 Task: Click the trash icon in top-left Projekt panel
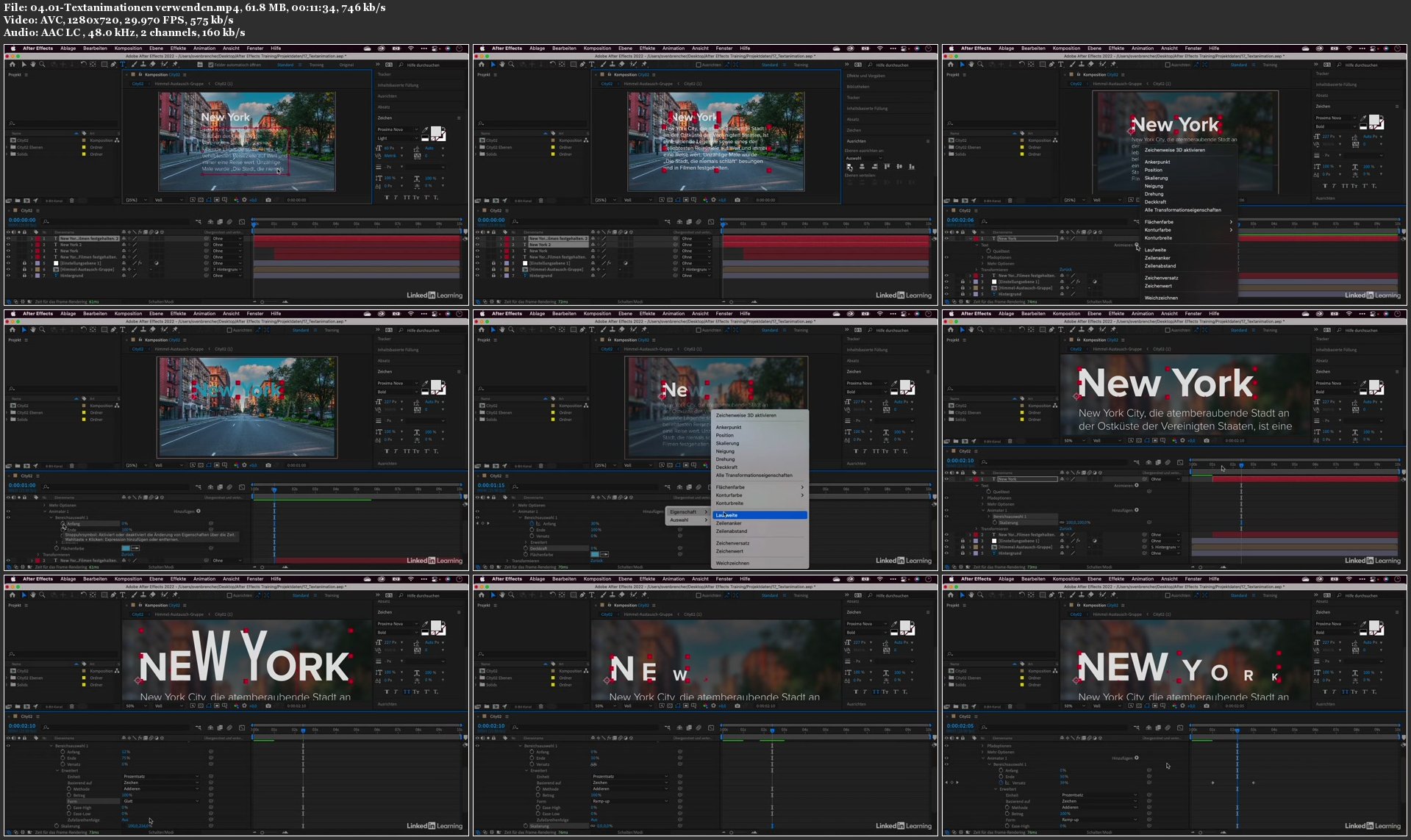pyautogui.click(x=71, y=201)
